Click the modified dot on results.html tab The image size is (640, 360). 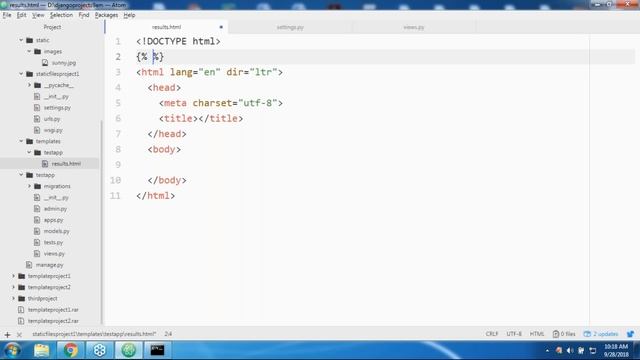point(221,27)
